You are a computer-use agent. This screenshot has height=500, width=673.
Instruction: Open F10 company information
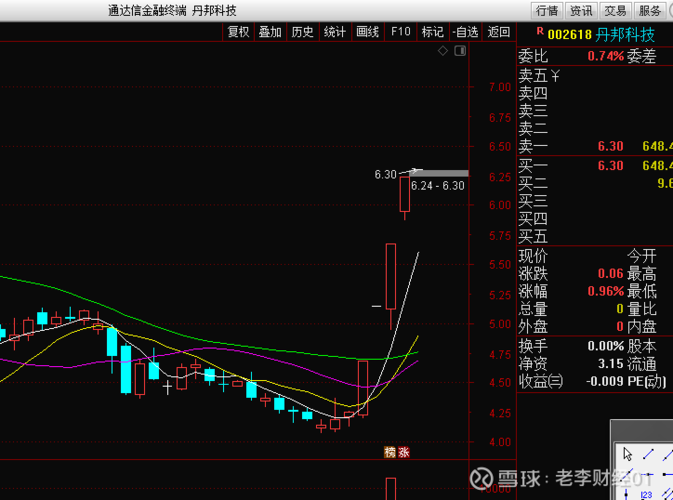click(x=400, y=32)
